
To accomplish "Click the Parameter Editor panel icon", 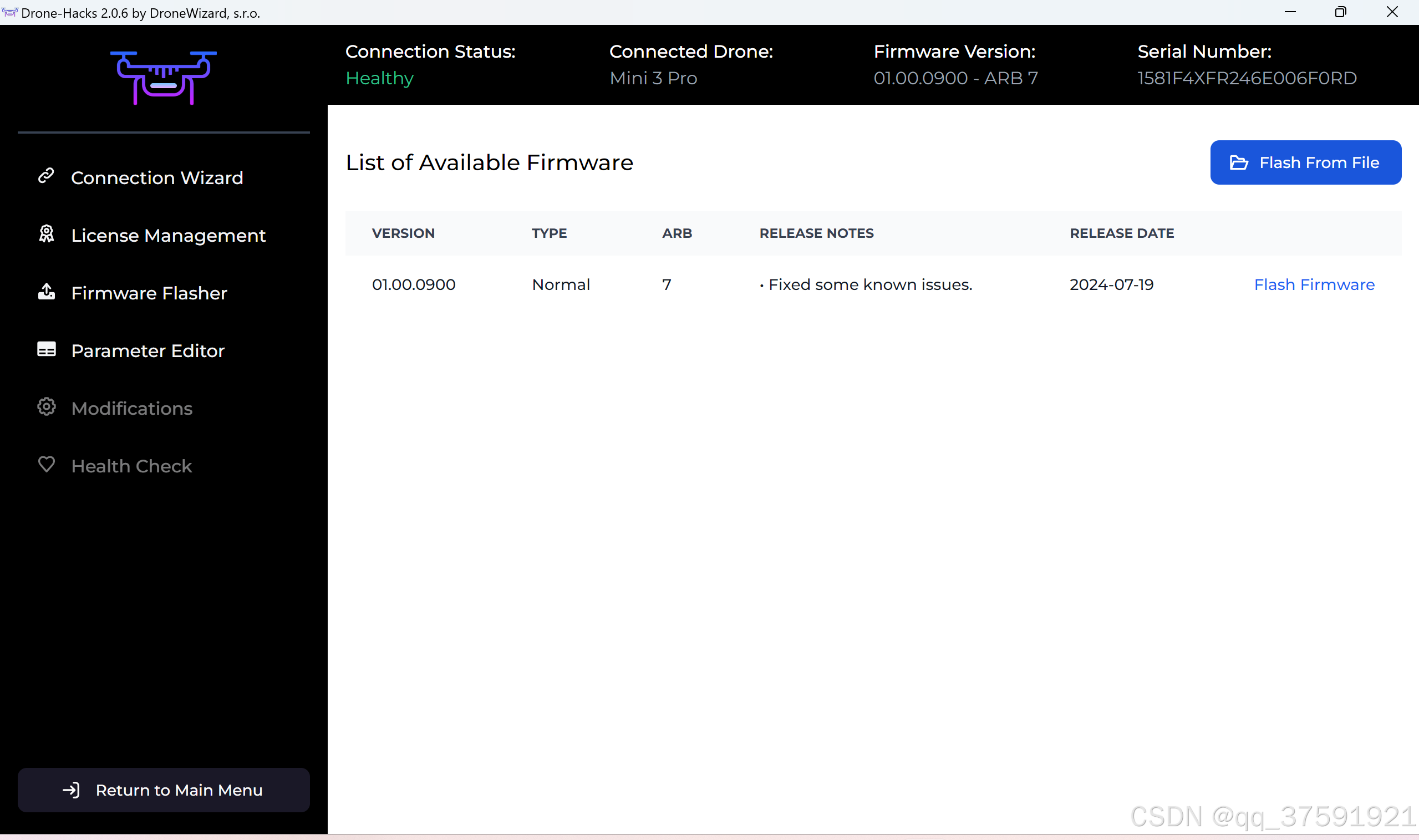I will pos(47,349).
